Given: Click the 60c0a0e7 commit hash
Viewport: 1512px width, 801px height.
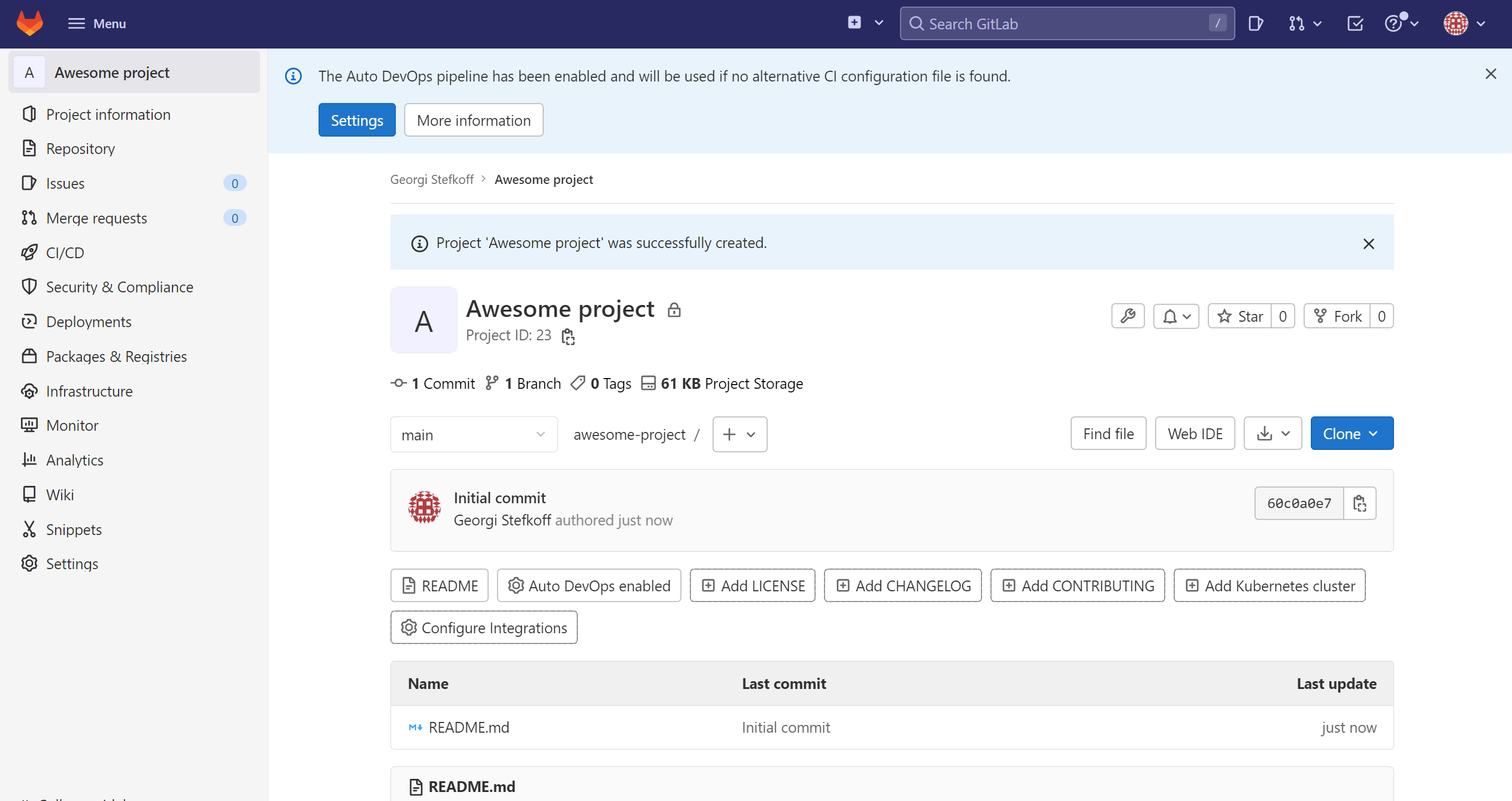Looking at the screenshot, I should click(x=1299, y=503).
